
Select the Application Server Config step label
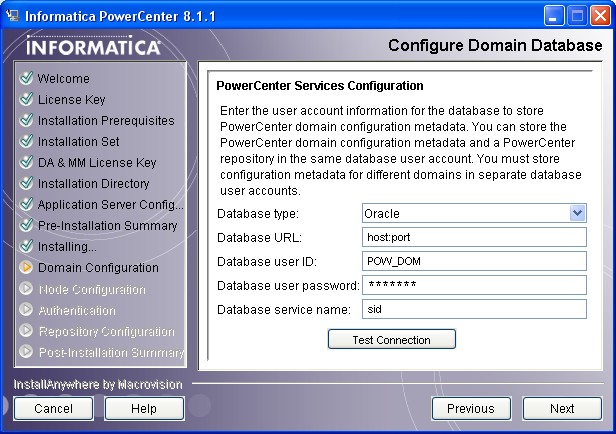click(110, 205)
